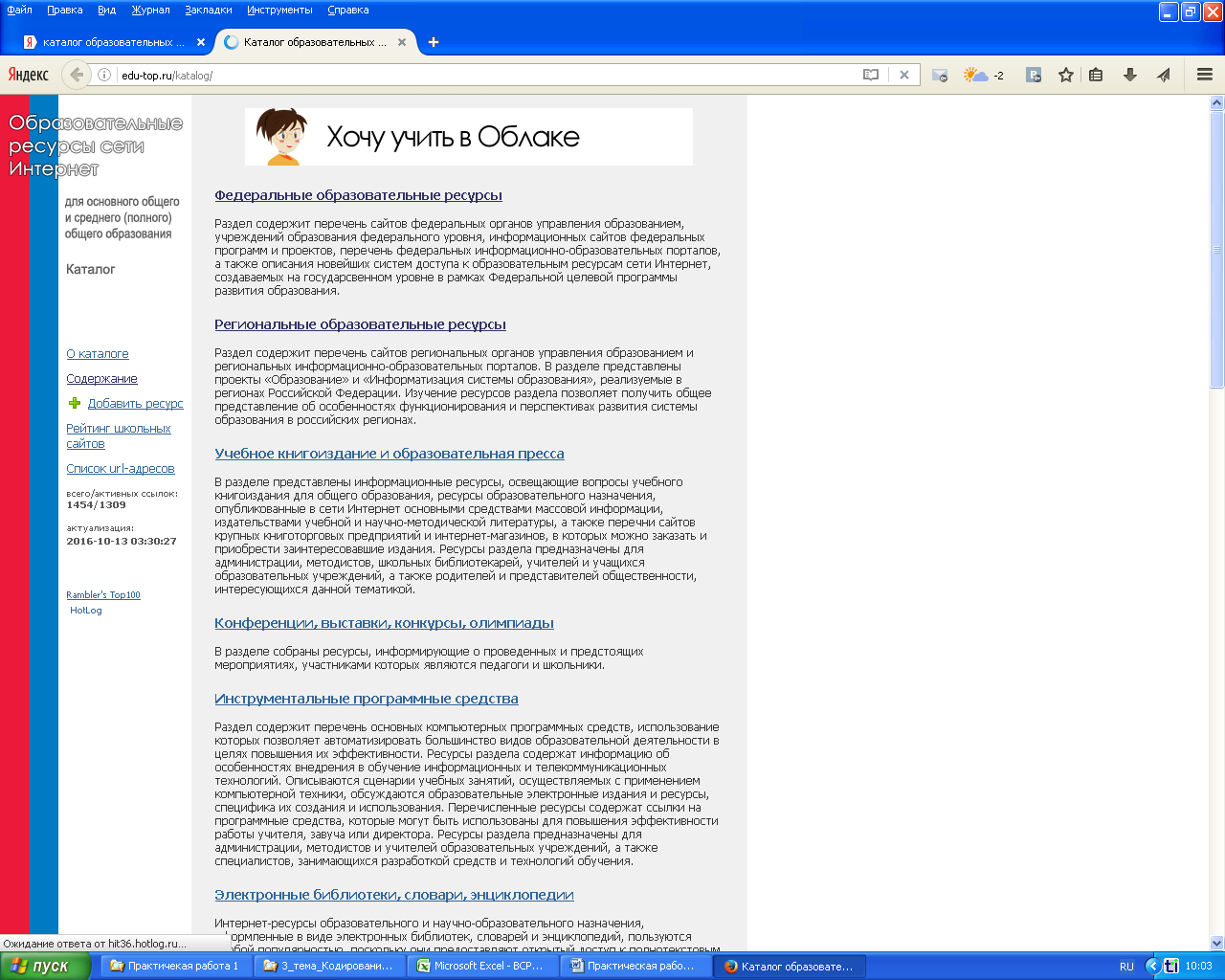Open a new tab with plus button
This screenshot has height=980, width=1225.
click(434, 42)
